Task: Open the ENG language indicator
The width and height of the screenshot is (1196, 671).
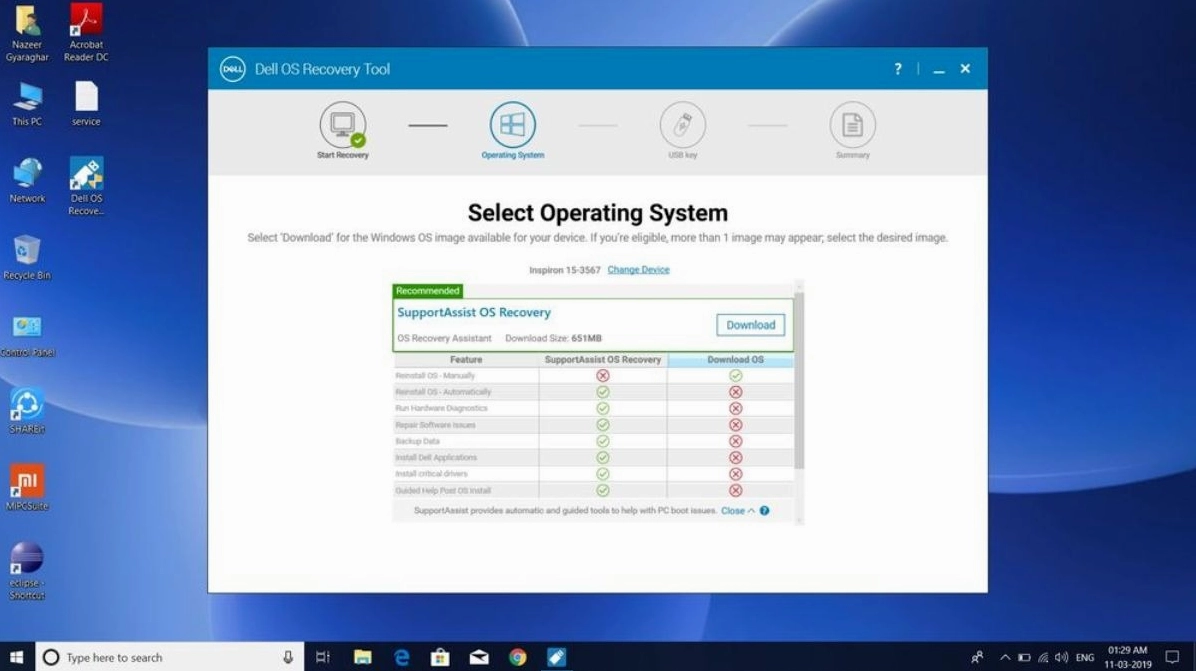Action: 1084,658
